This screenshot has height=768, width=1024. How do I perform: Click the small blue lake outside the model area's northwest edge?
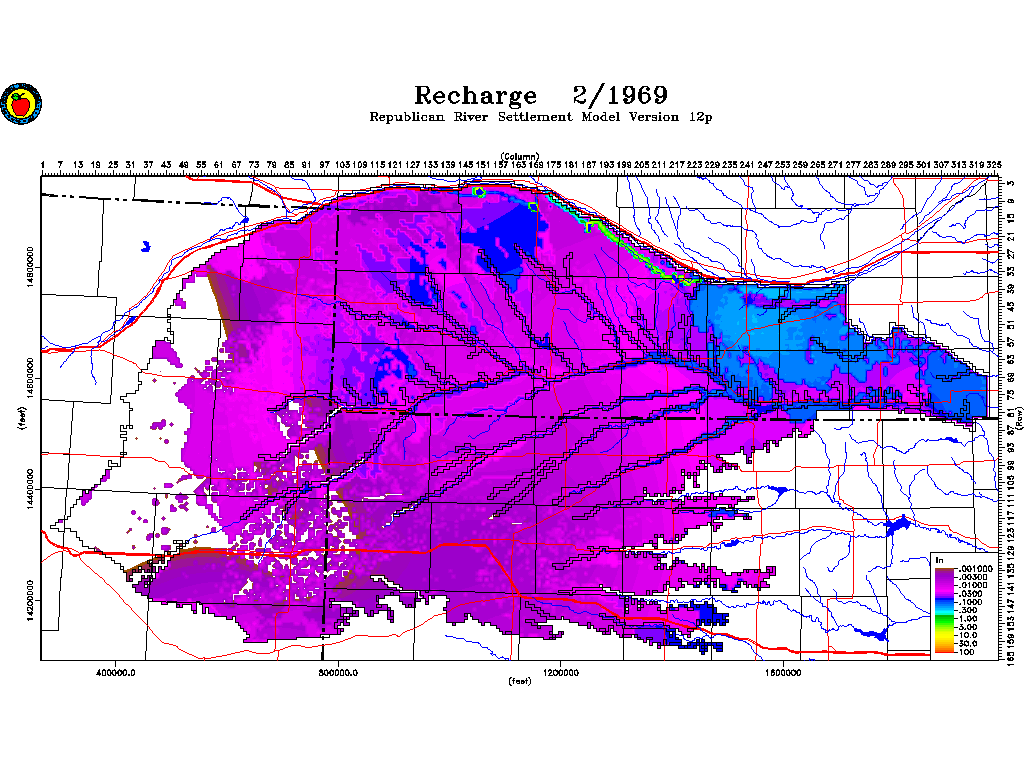coord(146,247)
